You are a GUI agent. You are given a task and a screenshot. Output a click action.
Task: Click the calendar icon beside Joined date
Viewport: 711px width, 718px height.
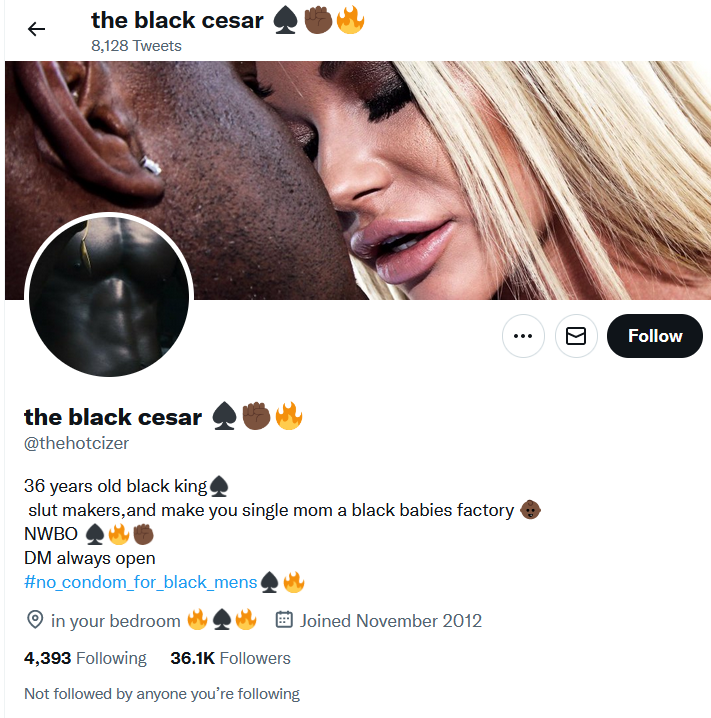point(284,620)
